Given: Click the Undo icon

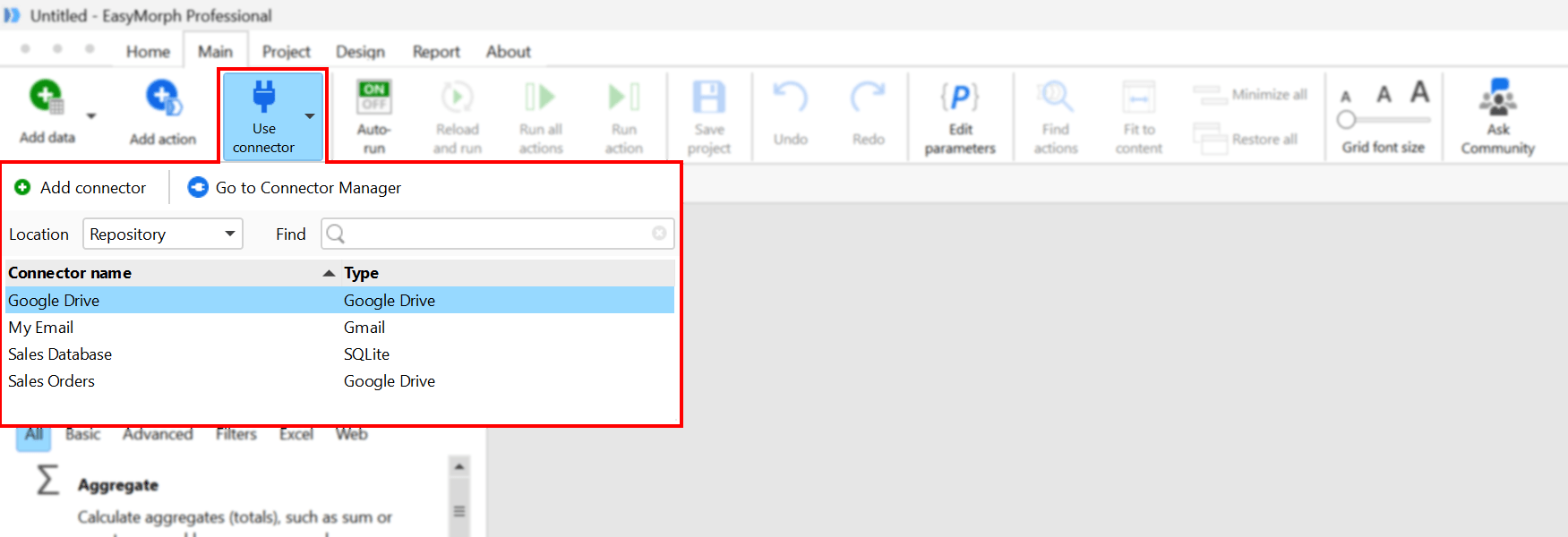Looking at the screenshot, I should [x=791, y=96].
